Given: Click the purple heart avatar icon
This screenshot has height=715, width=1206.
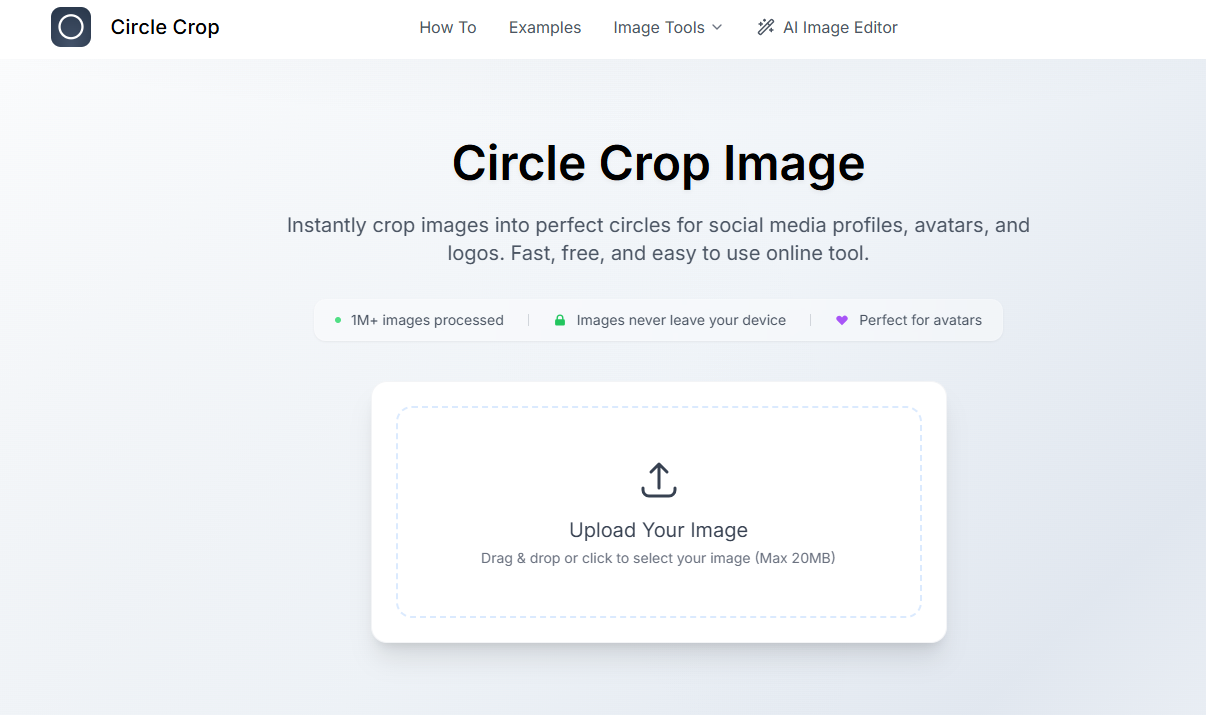Looking at the screenshot, I should pos(840,319).
